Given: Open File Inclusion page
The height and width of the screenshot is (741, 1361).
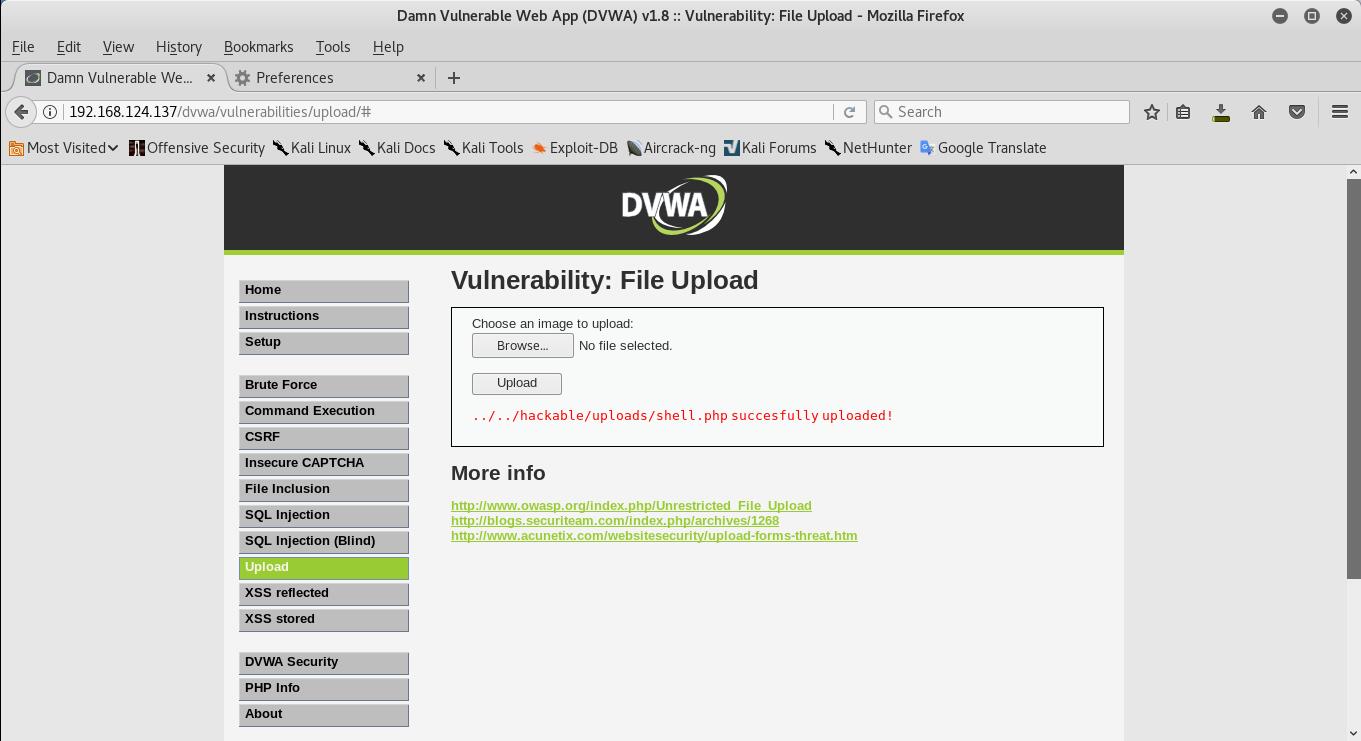Looking at the screenshot, I should click(324, 490).
